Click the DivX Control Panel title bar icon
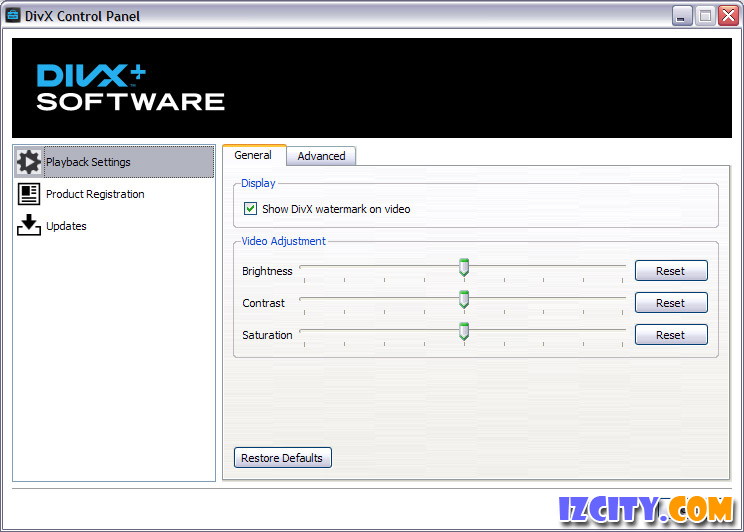744x532 pixels. click(x=13, y=16)
